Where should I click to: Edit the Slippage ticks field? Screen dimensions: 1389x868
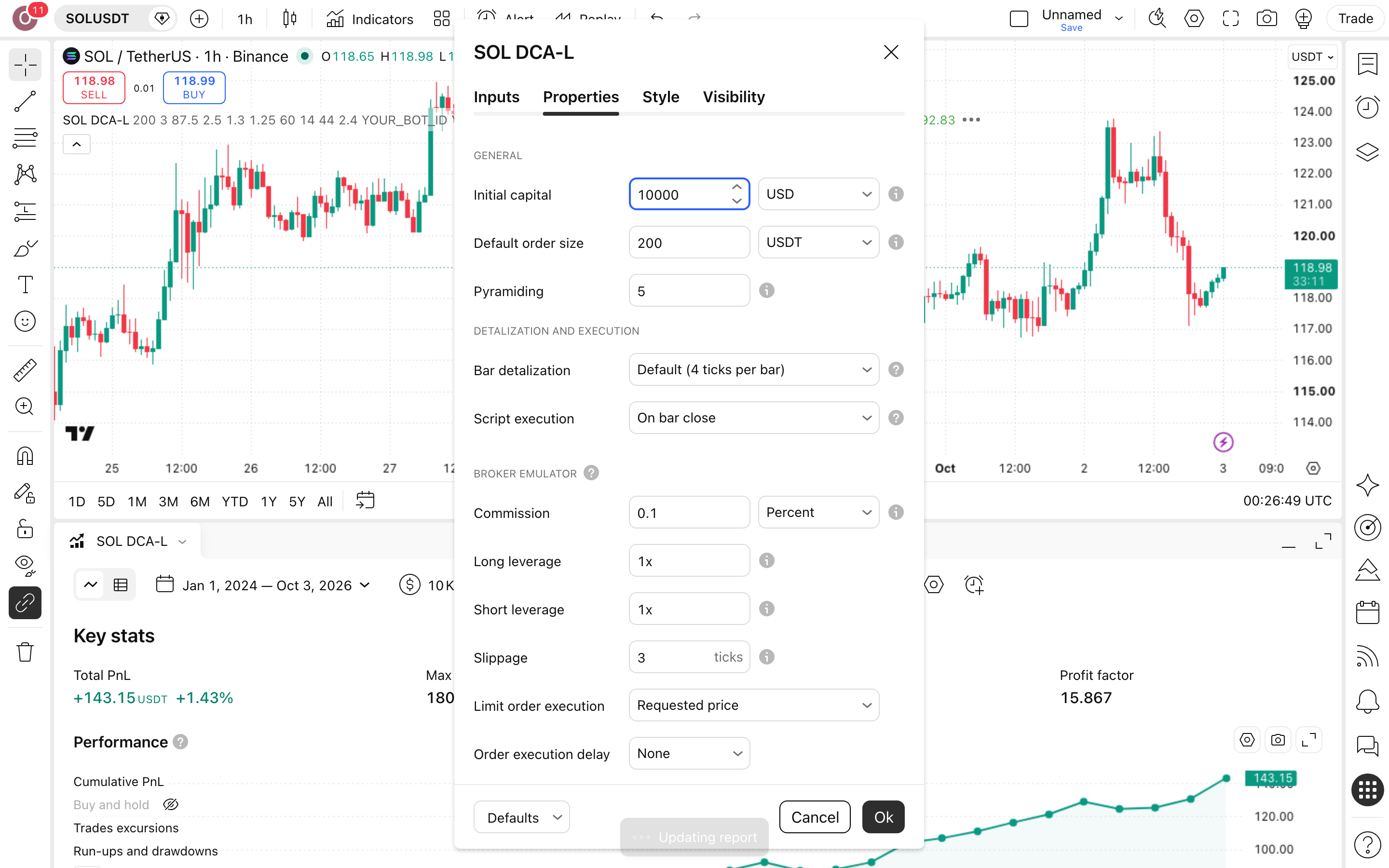click(x=689, y=657)
